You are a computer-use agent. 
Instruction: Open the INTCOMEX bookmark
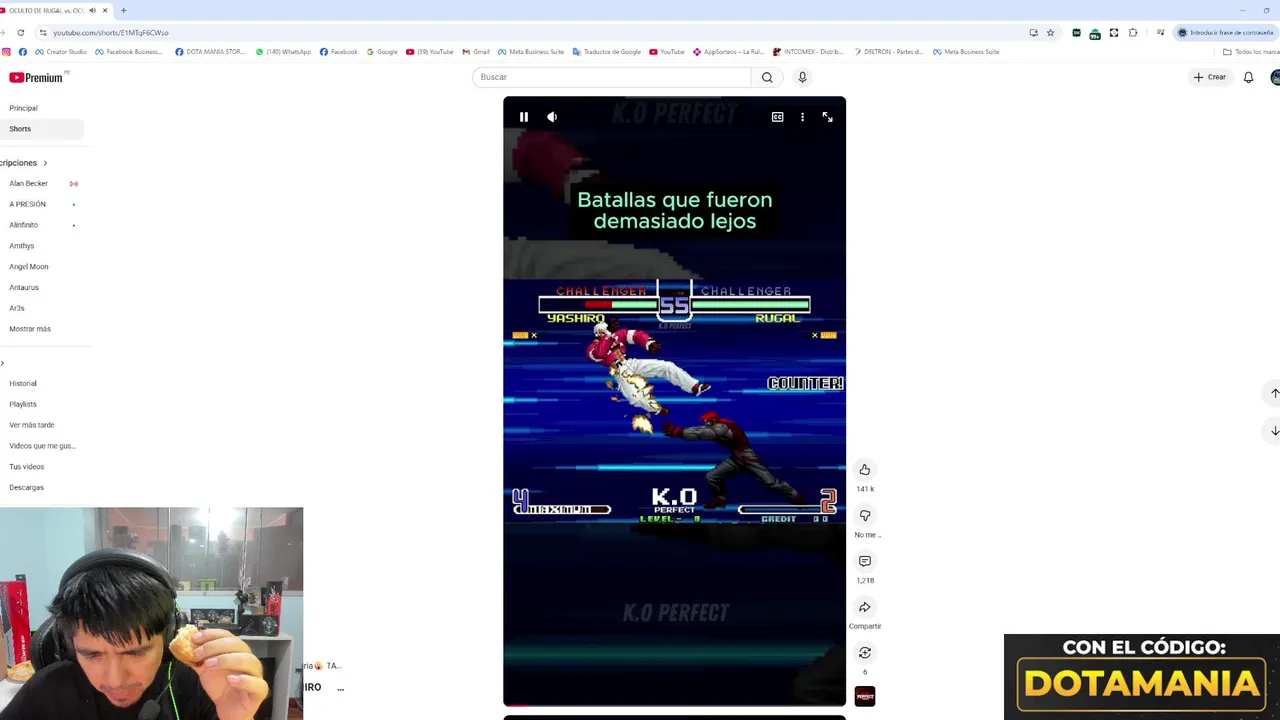click(x=809, y=52)
